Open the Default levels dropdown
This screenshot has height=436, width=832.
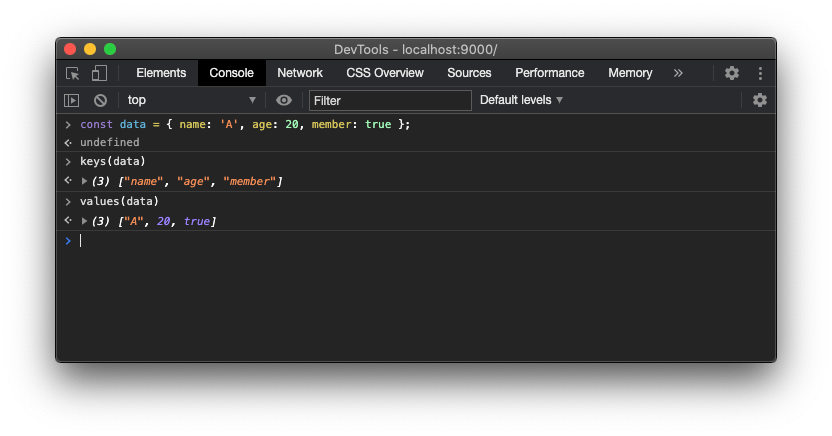click(x=521, y=100)
